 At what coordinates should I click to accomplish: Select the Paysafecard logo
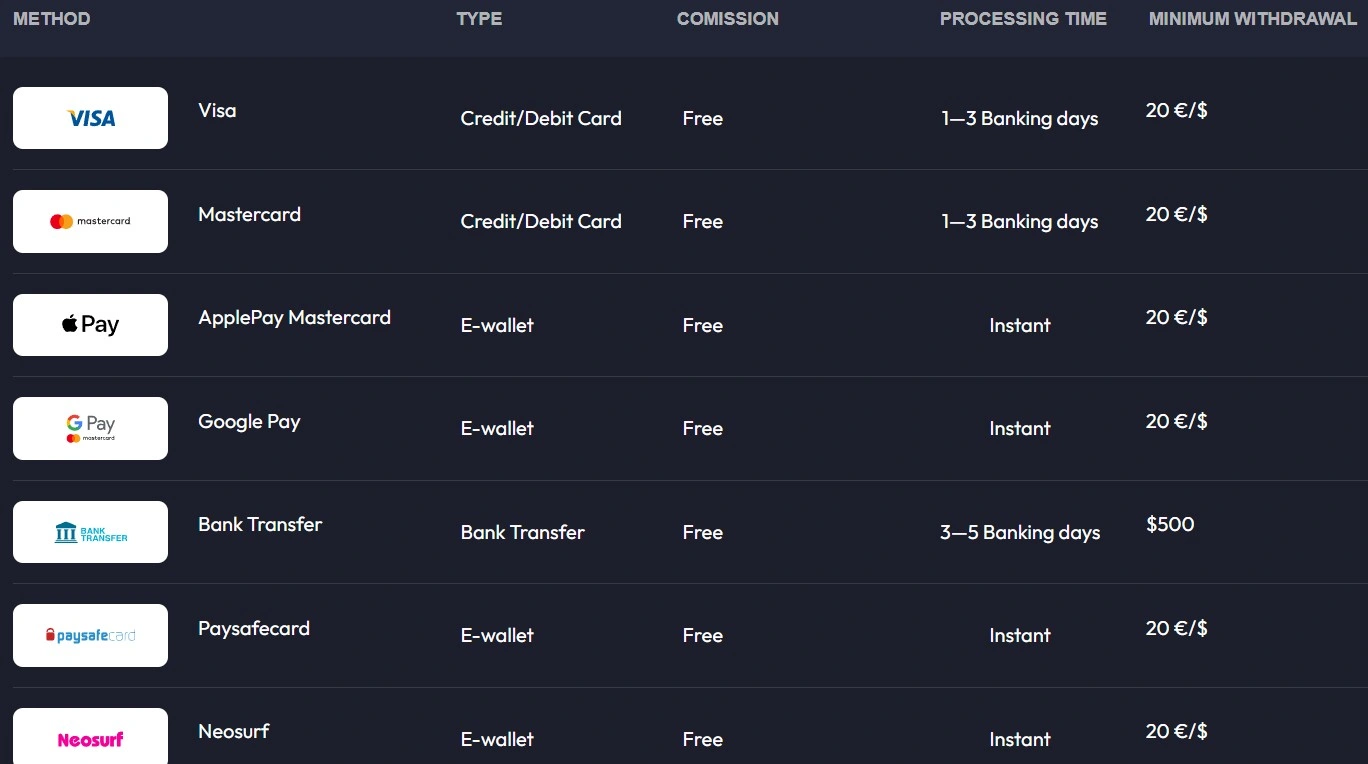(90, 635)
